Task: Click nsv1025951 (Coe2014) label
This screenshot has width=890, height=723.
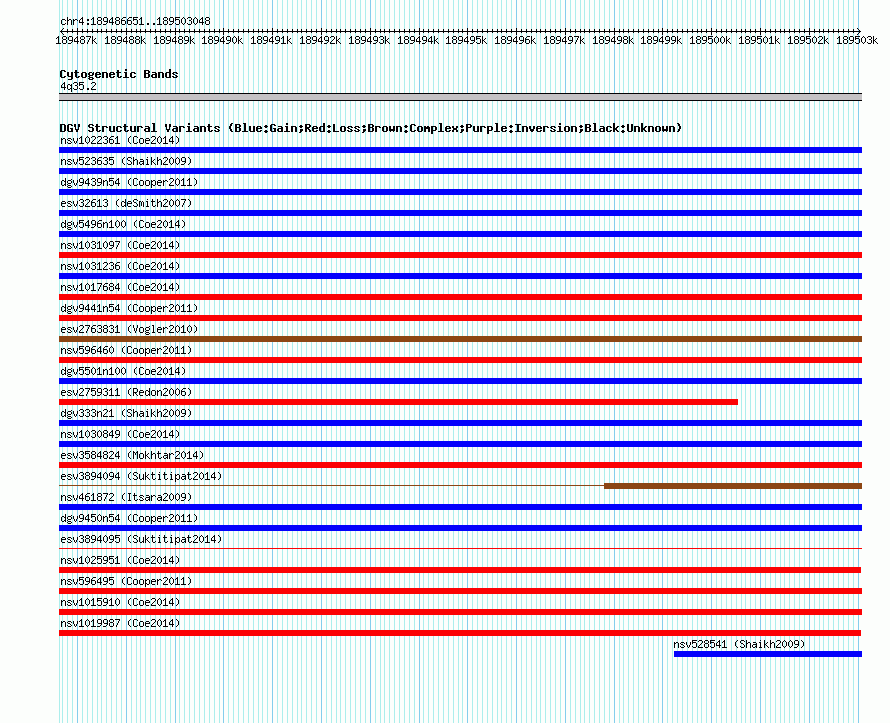Action: pos(120,560)
